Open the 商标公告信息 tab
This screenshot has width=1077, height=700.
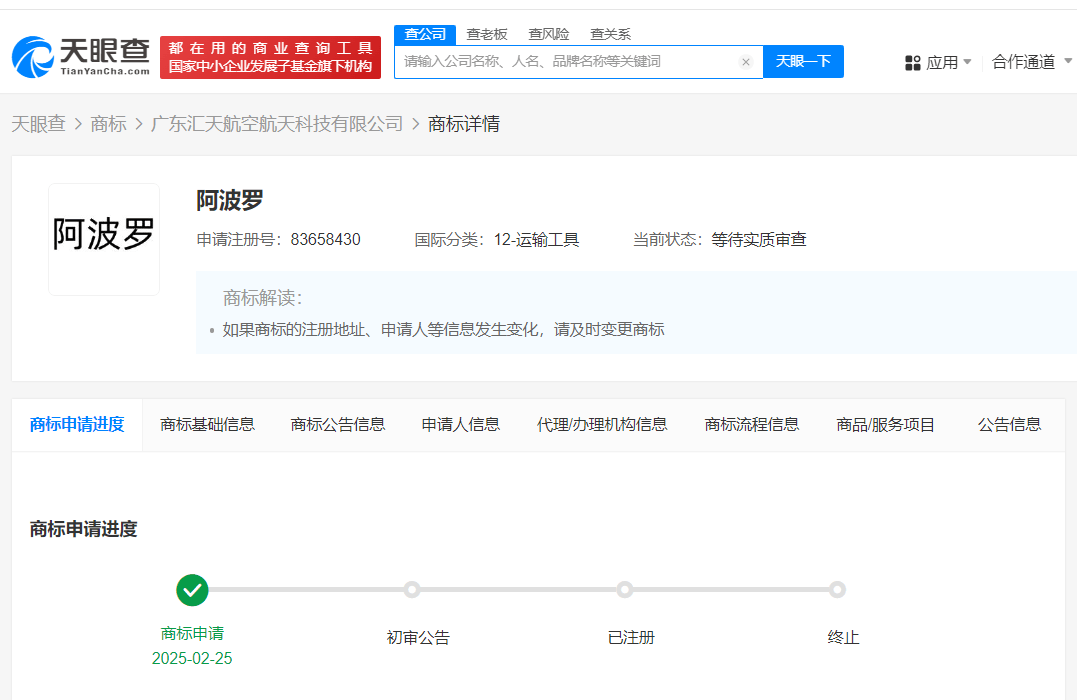338,425
